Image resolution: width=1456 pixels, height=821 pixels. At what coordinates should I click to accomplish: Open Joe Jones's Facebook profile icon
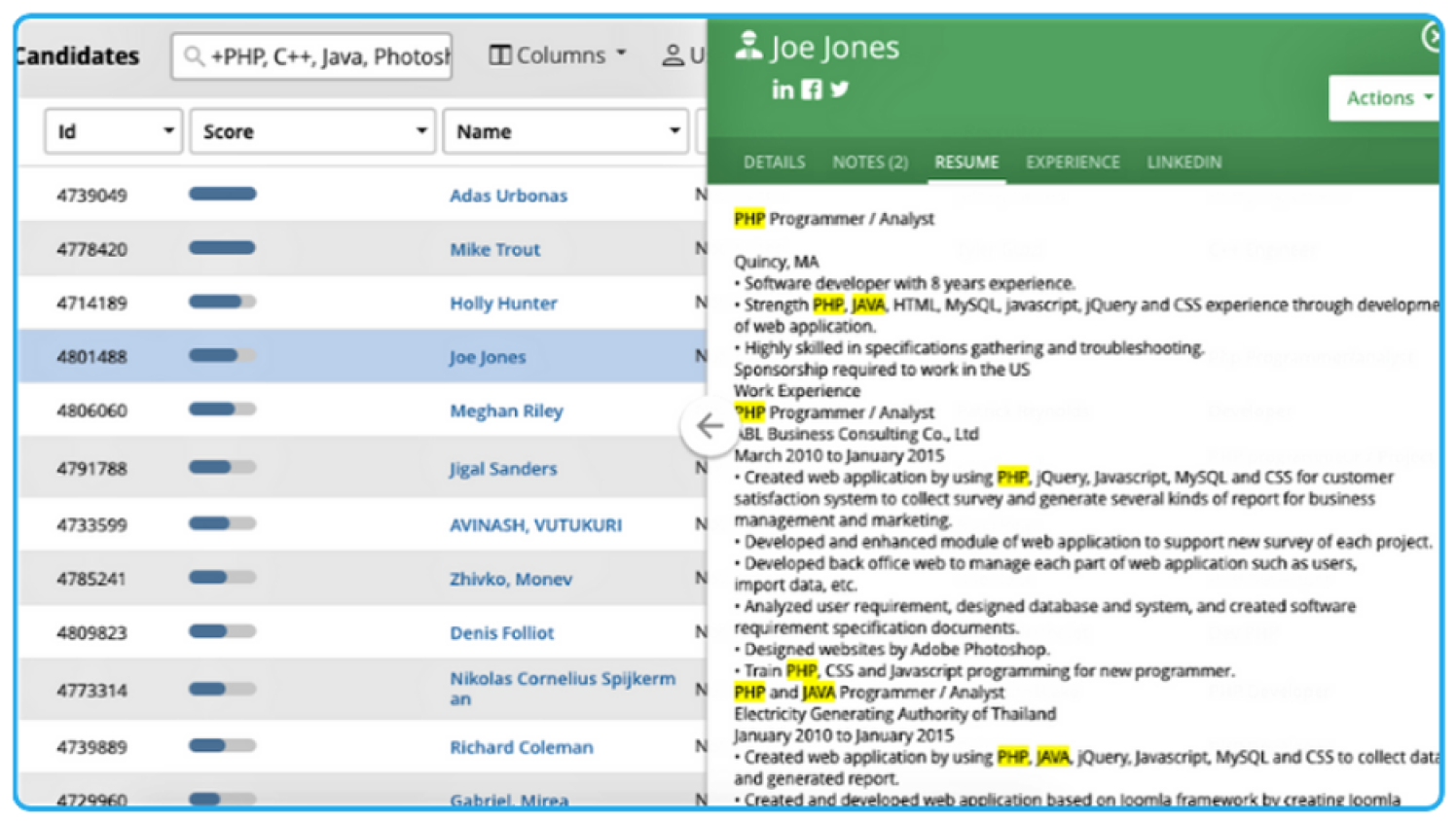tap(811, 89)
